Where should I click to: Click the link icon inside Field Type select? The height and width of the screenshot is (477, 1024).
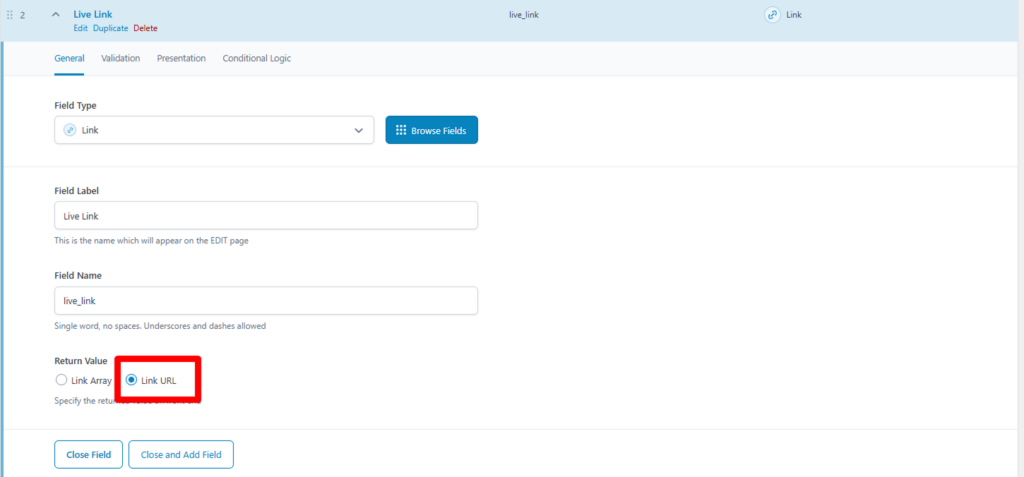(x=70, y=130)
